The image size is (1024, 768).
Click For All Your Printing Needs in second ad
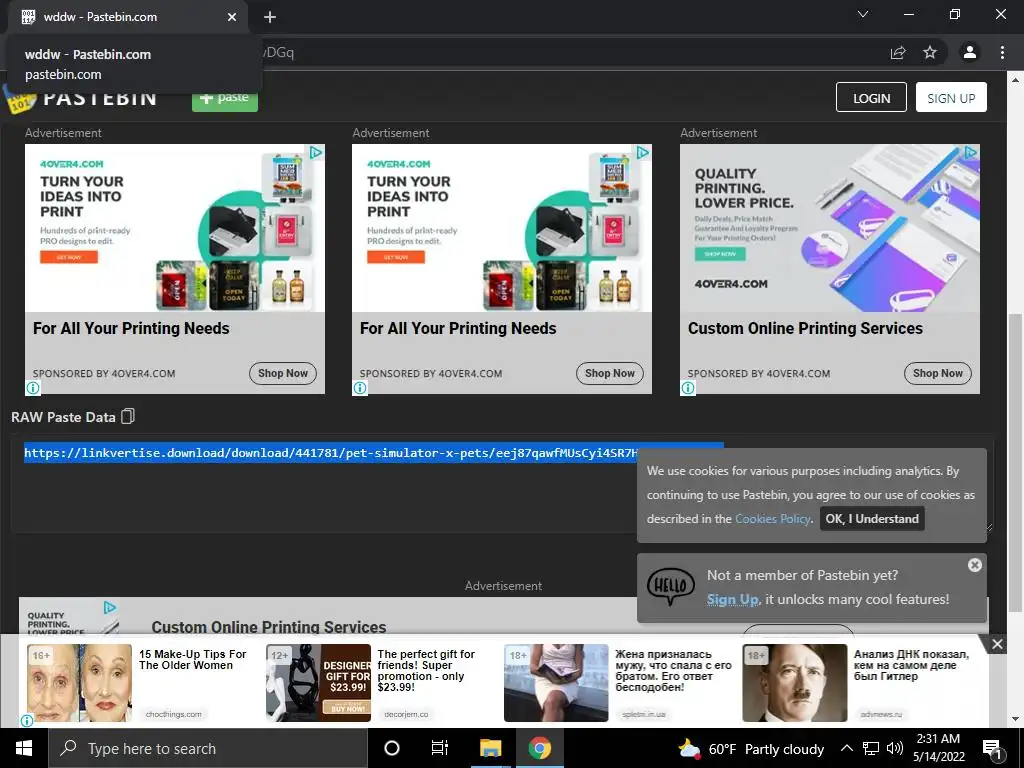click(458, 328)
